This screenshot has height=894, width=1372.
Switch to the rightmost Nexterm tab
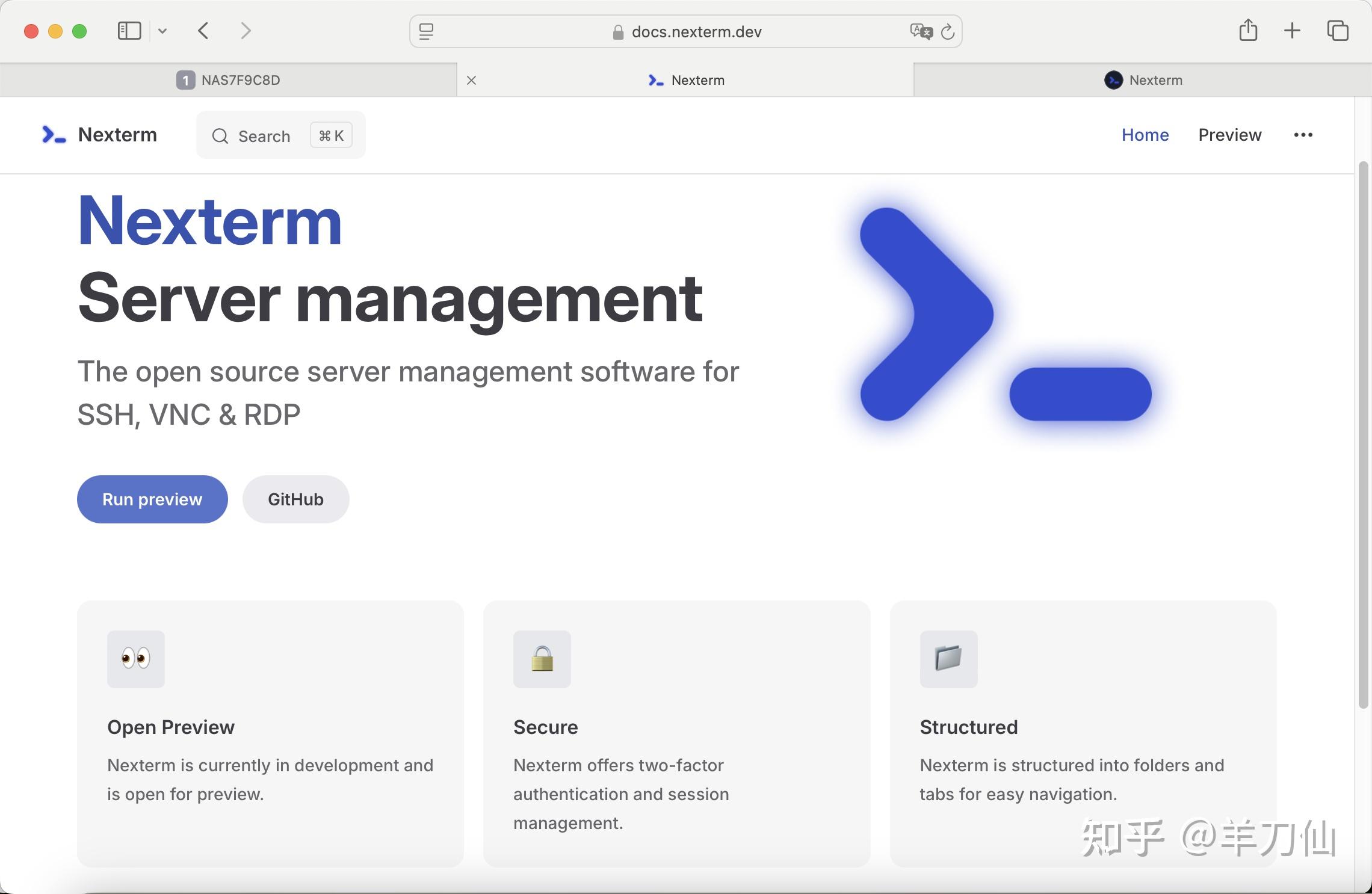pyautogui.click(x=1143, y=80)
